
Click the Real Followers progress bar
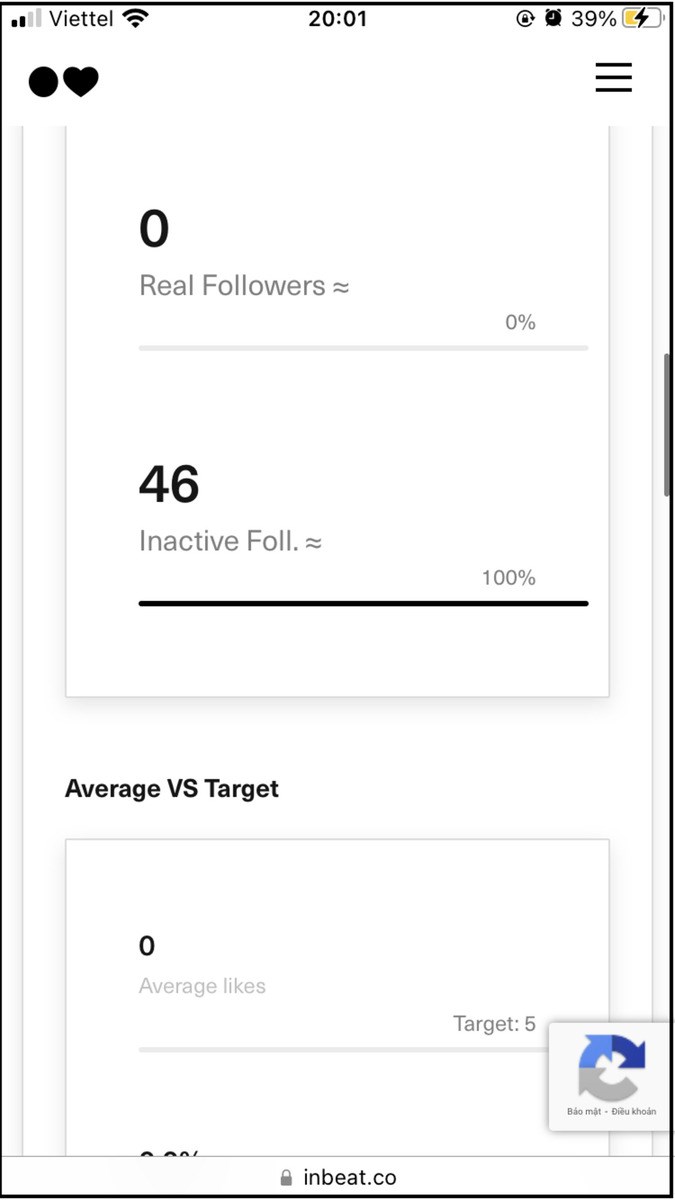[363, 348]
